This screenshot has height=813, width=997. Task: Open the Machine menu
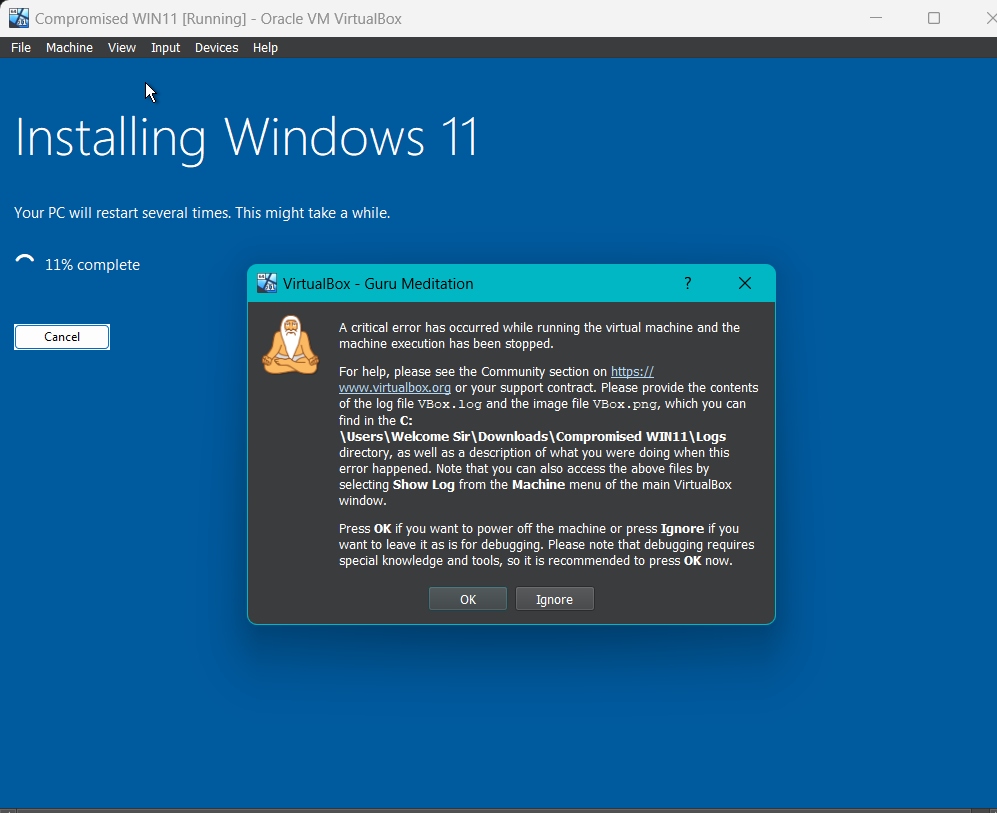(x=69, y=48)
